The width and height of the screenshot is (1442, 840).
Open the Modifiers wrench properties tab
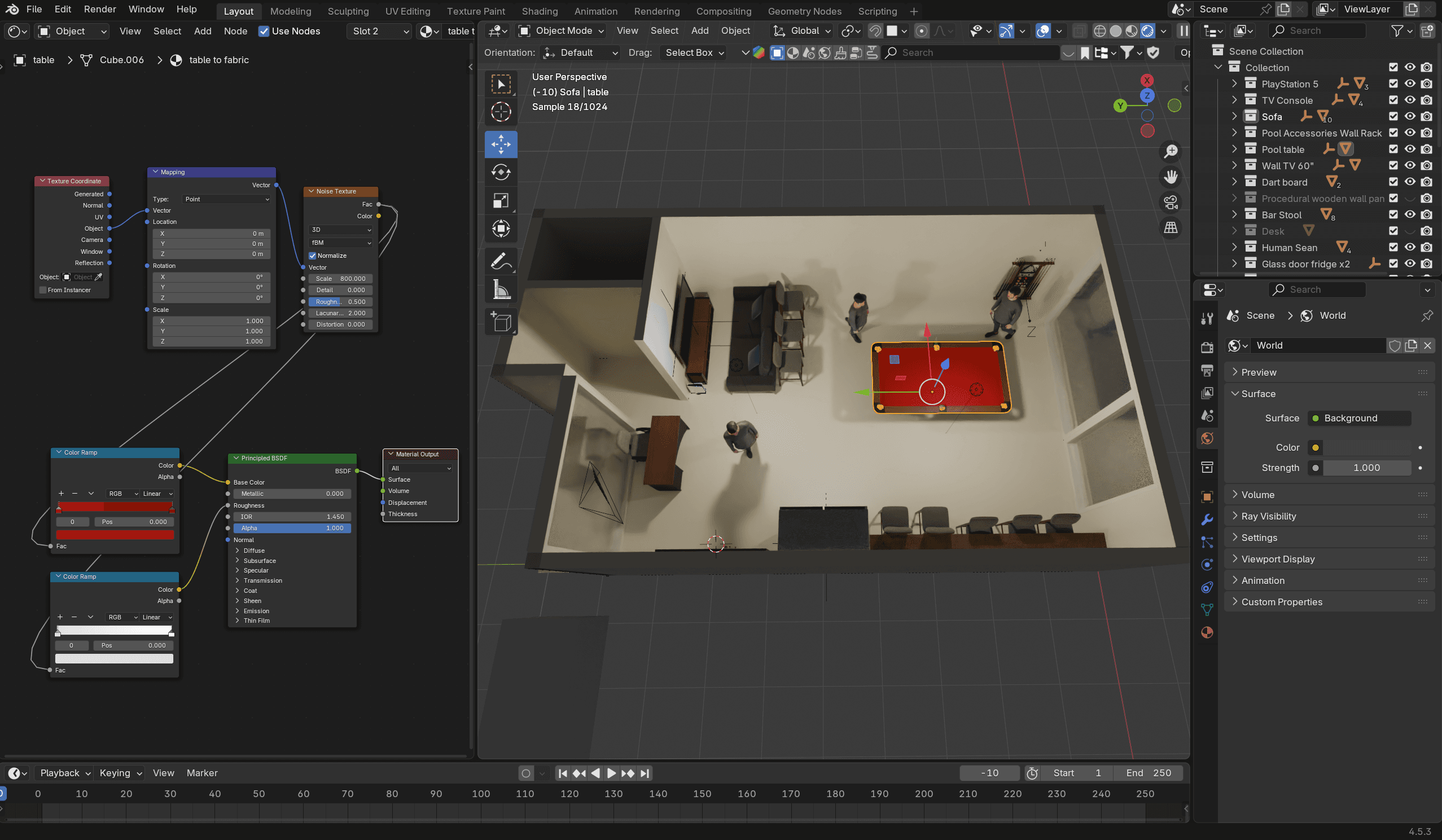click(1207, 520)
